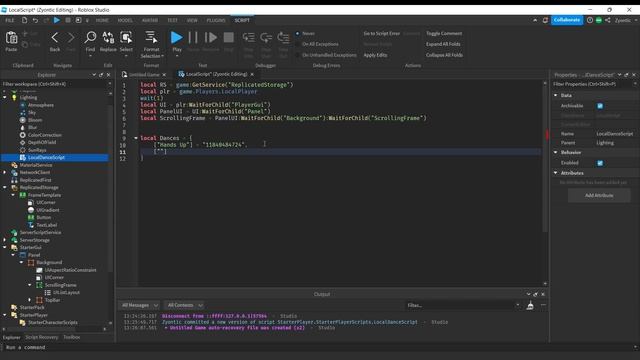640x360 pixels.
Task: Collapse the Data properties section
Action: tap(556, 95)
